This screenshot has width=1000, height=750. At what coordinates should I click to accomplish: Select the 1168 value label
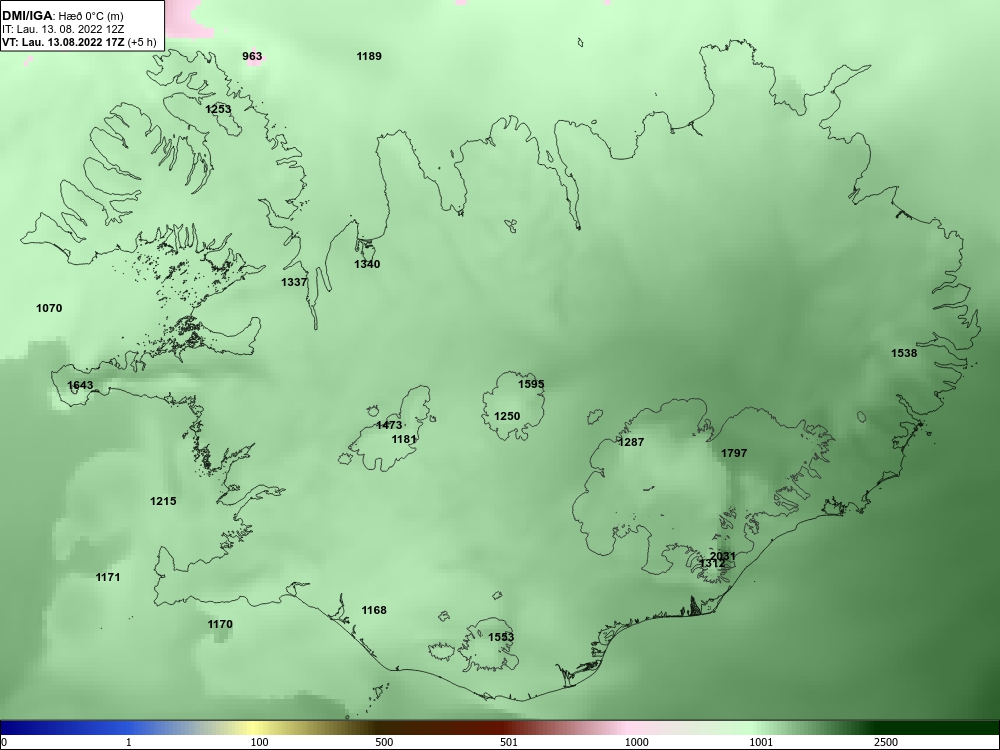pos(374,610)
